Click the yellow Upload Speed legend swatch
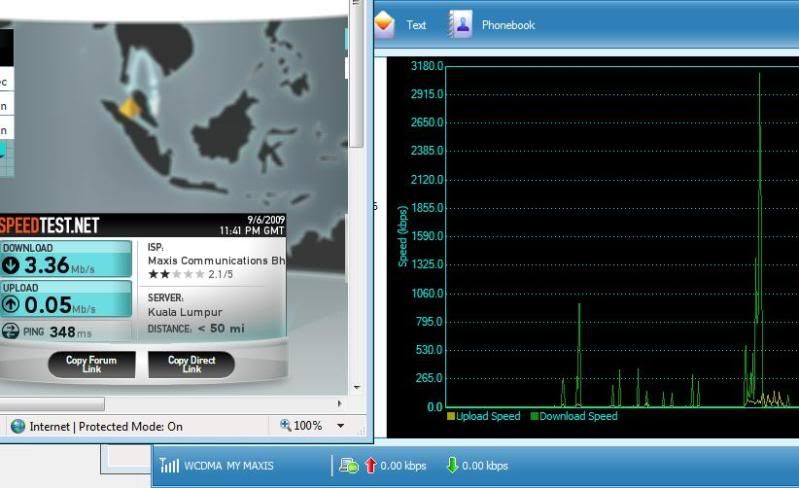799x488 pixels. (x=451, y=416)
